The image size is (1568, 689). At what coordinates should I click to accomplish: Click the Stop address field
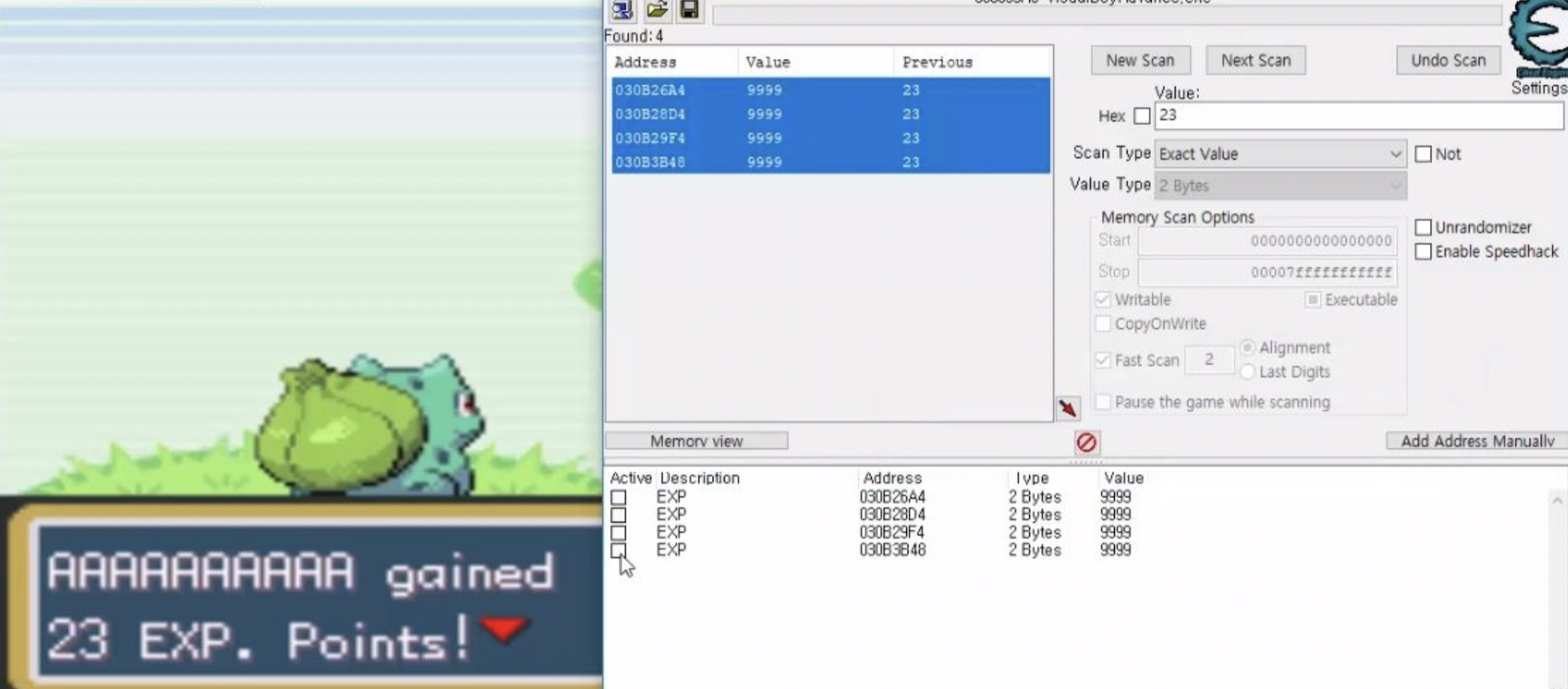pos(1267,272)
